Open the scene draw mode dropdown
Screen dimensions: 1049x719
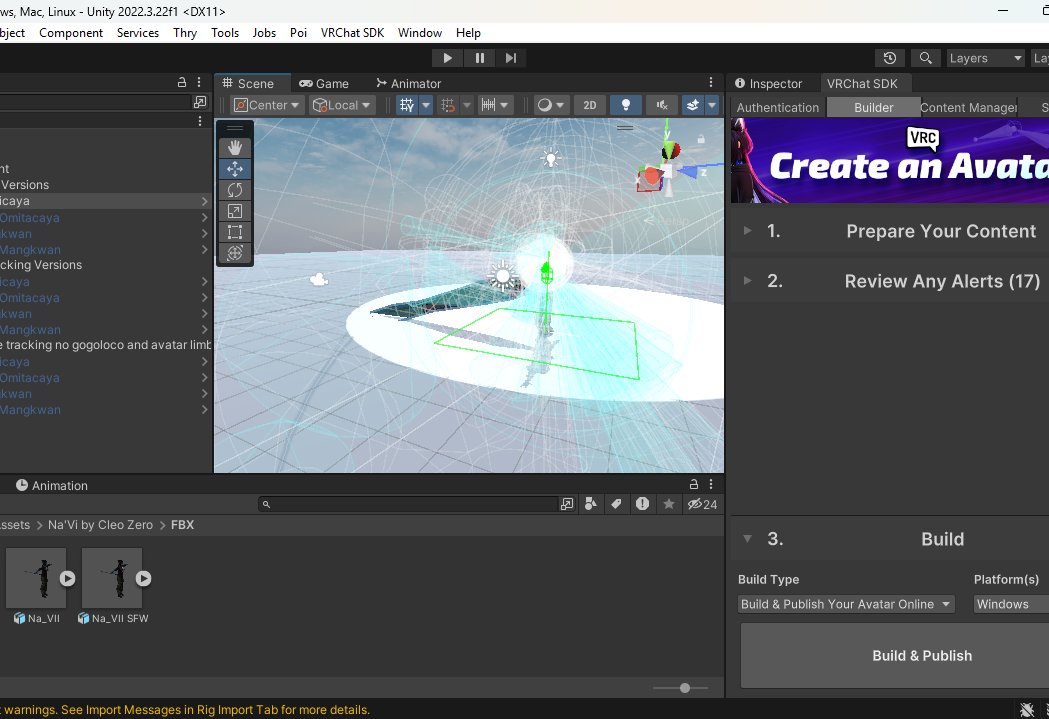point(552,105)
